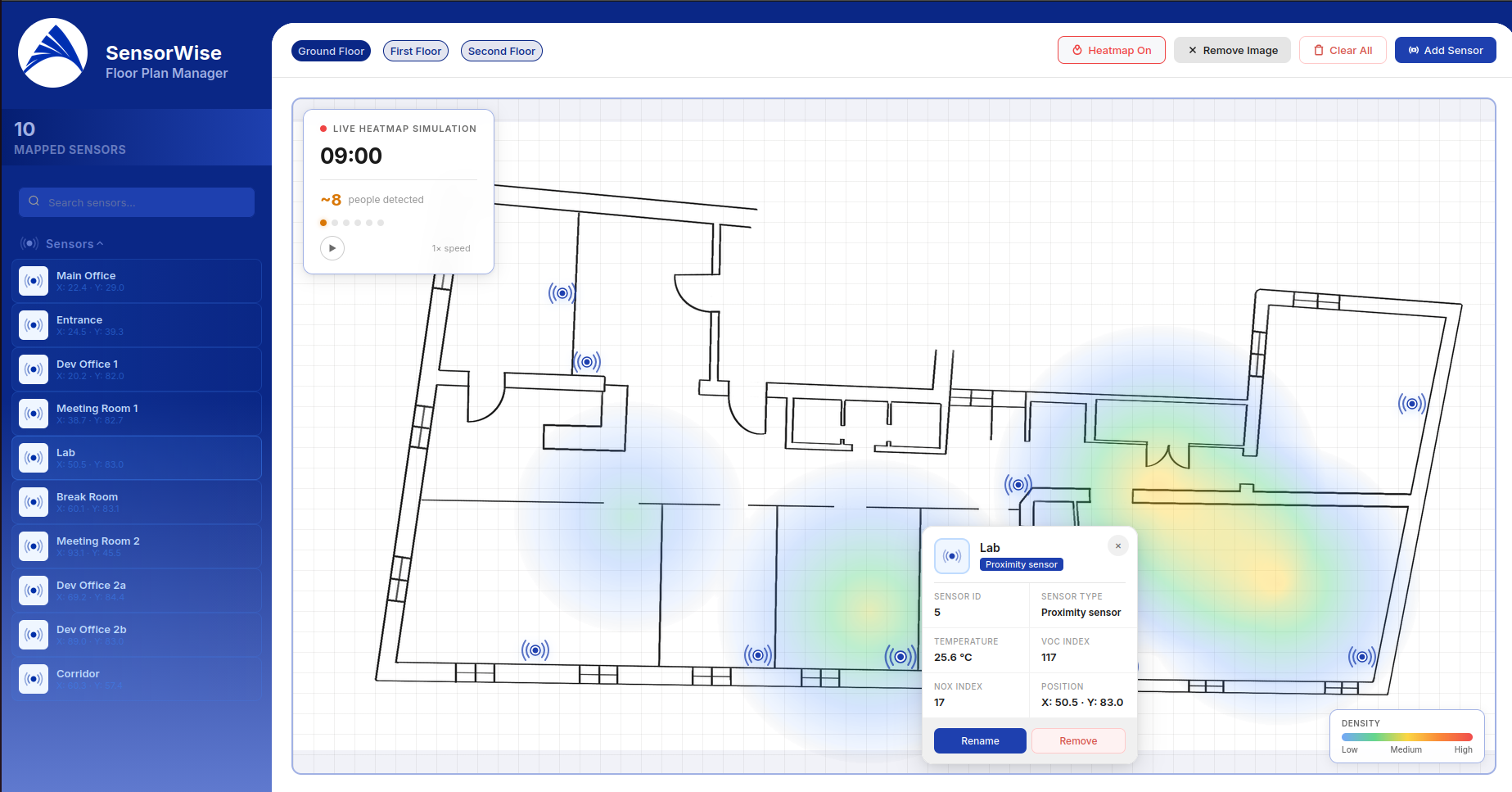Click Clear All button
Screen dimensions: 1512x792
tap(1343, 50)
